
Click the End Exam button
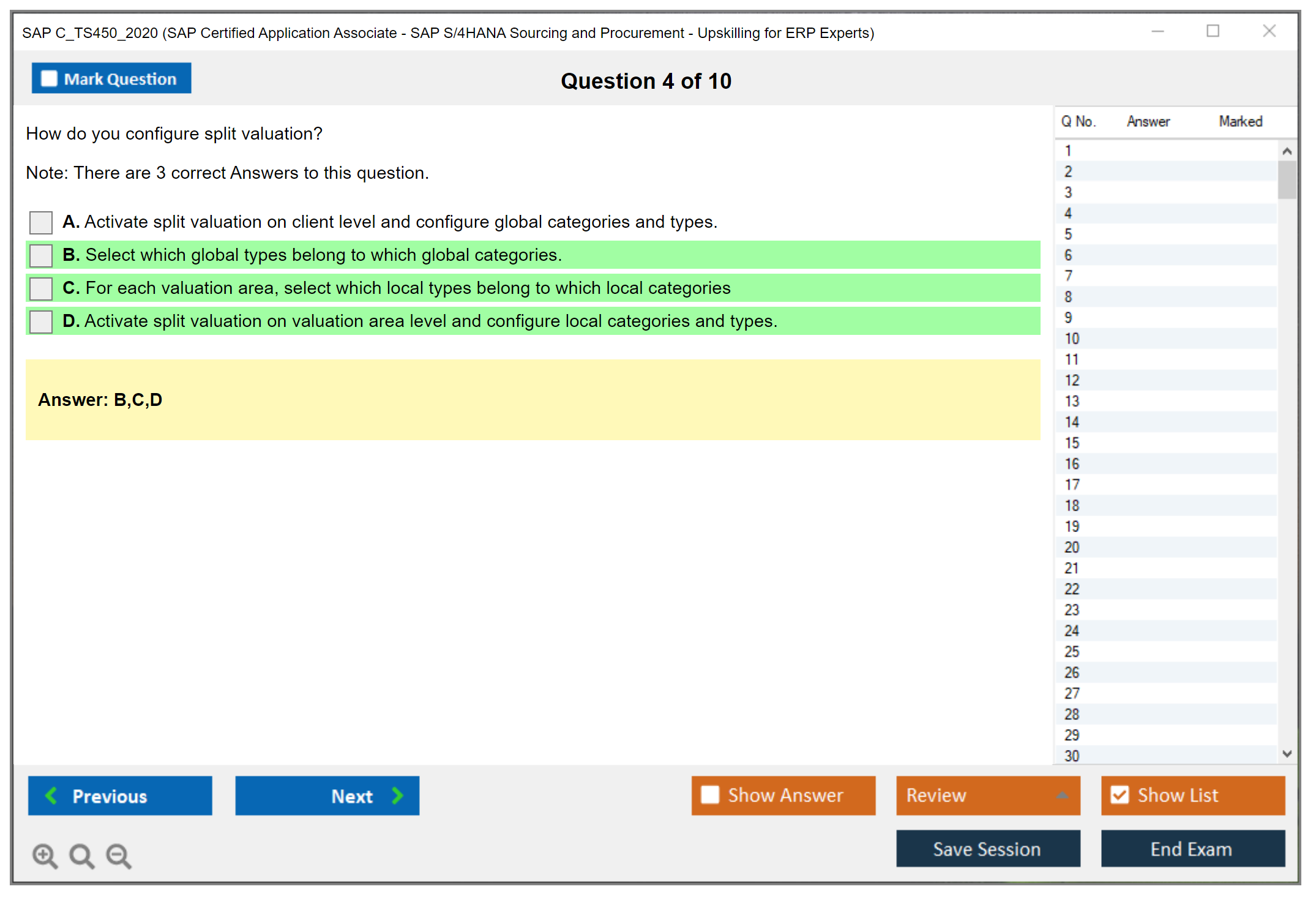pyautogui.click(x=1192, y=849)
